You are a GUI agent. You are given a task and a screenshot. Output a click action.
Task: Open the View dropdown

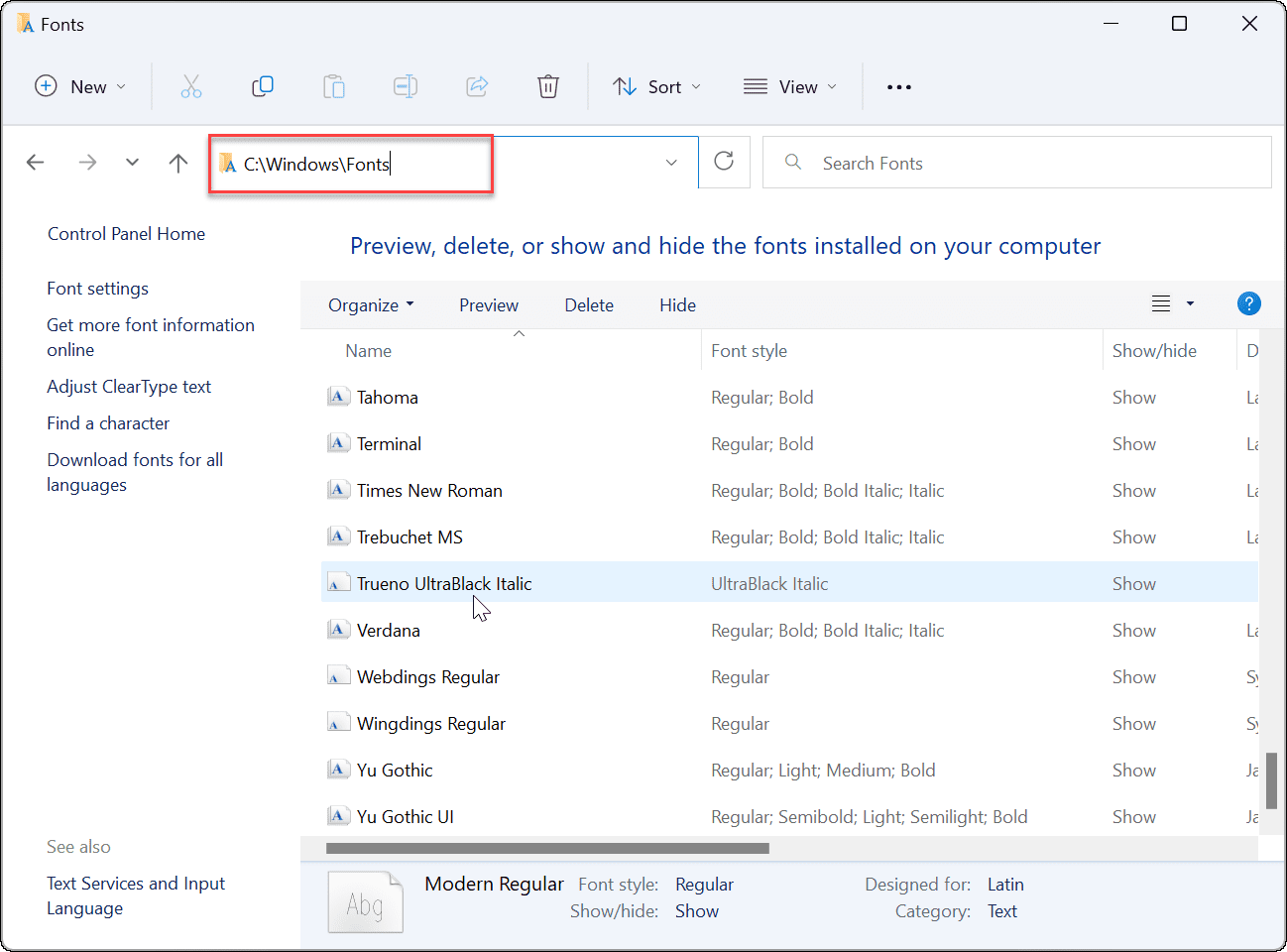coord(790,86)
